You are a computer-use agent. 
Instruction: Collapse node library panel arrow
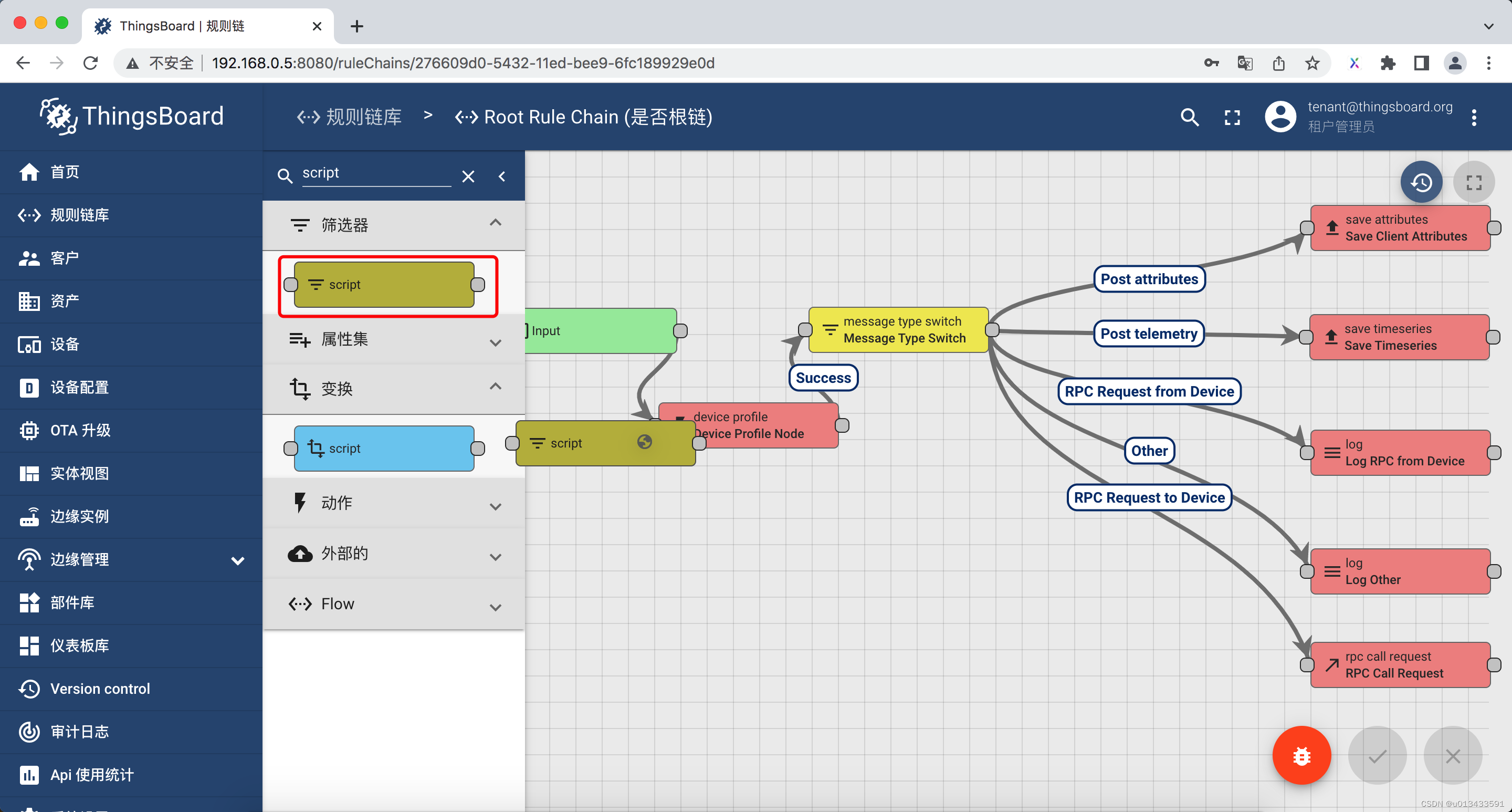coord(502,176)
